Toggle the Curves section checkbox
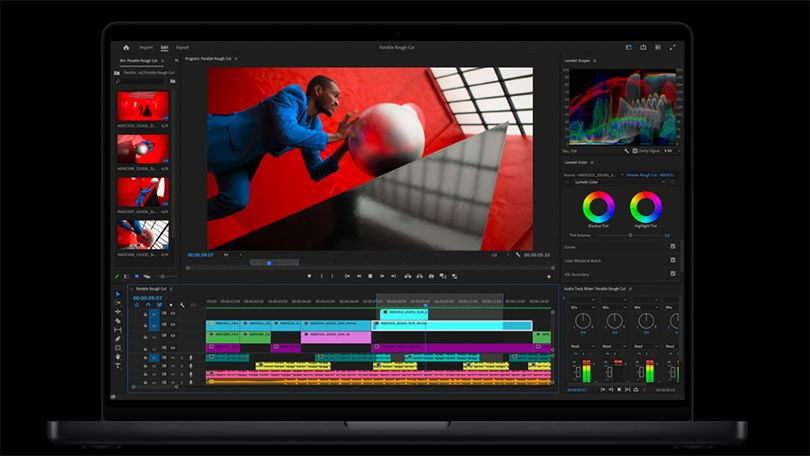Viewport: 810px width, 456px height. click(673, 247)
